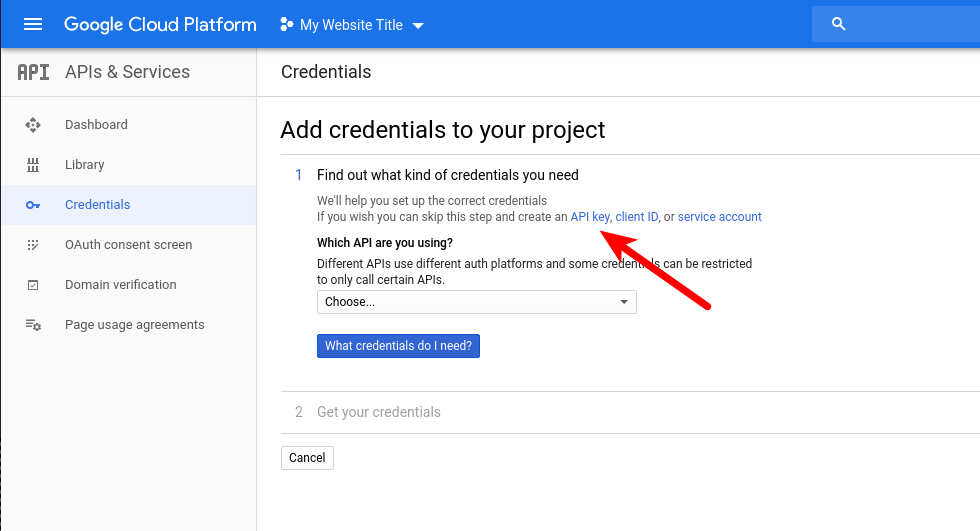Click the project dots icon in header
Image resolution: width=980 pixels, height=531 pixels.
[287, 24]
